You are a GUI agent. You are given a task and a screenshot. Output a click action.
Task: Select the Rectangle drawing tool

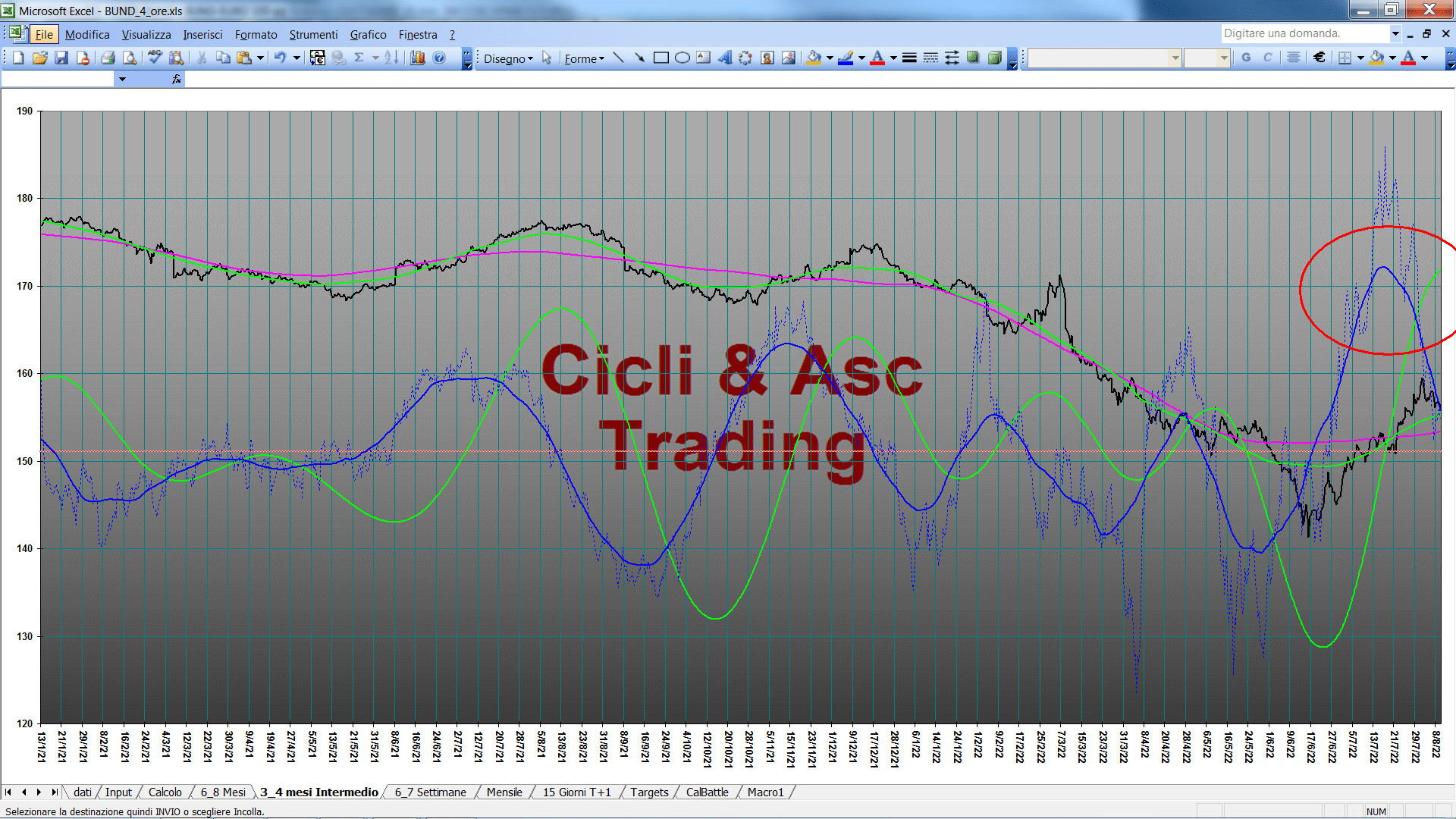click(x=661, y=58)
